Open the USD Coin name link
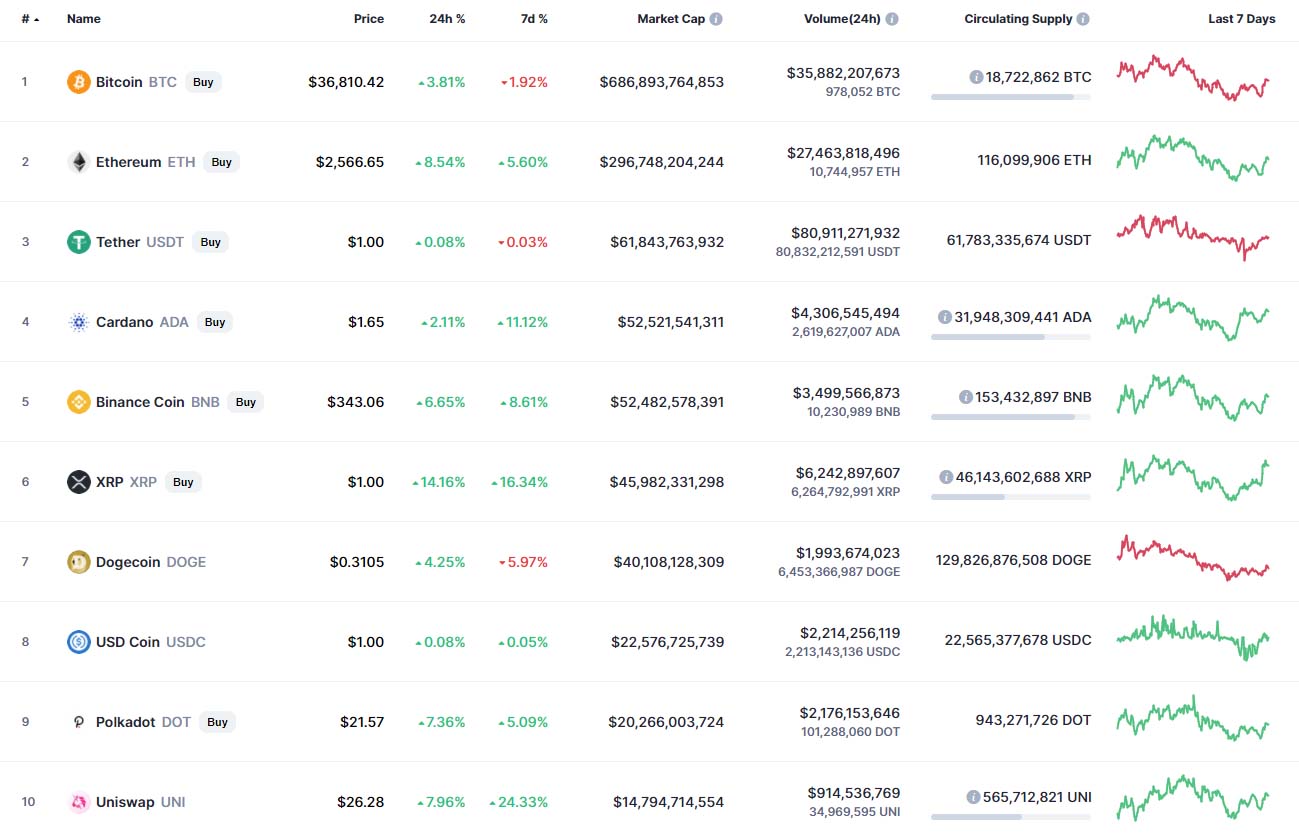The height and width of the screenshot is (833, 1299). (128, 642)
